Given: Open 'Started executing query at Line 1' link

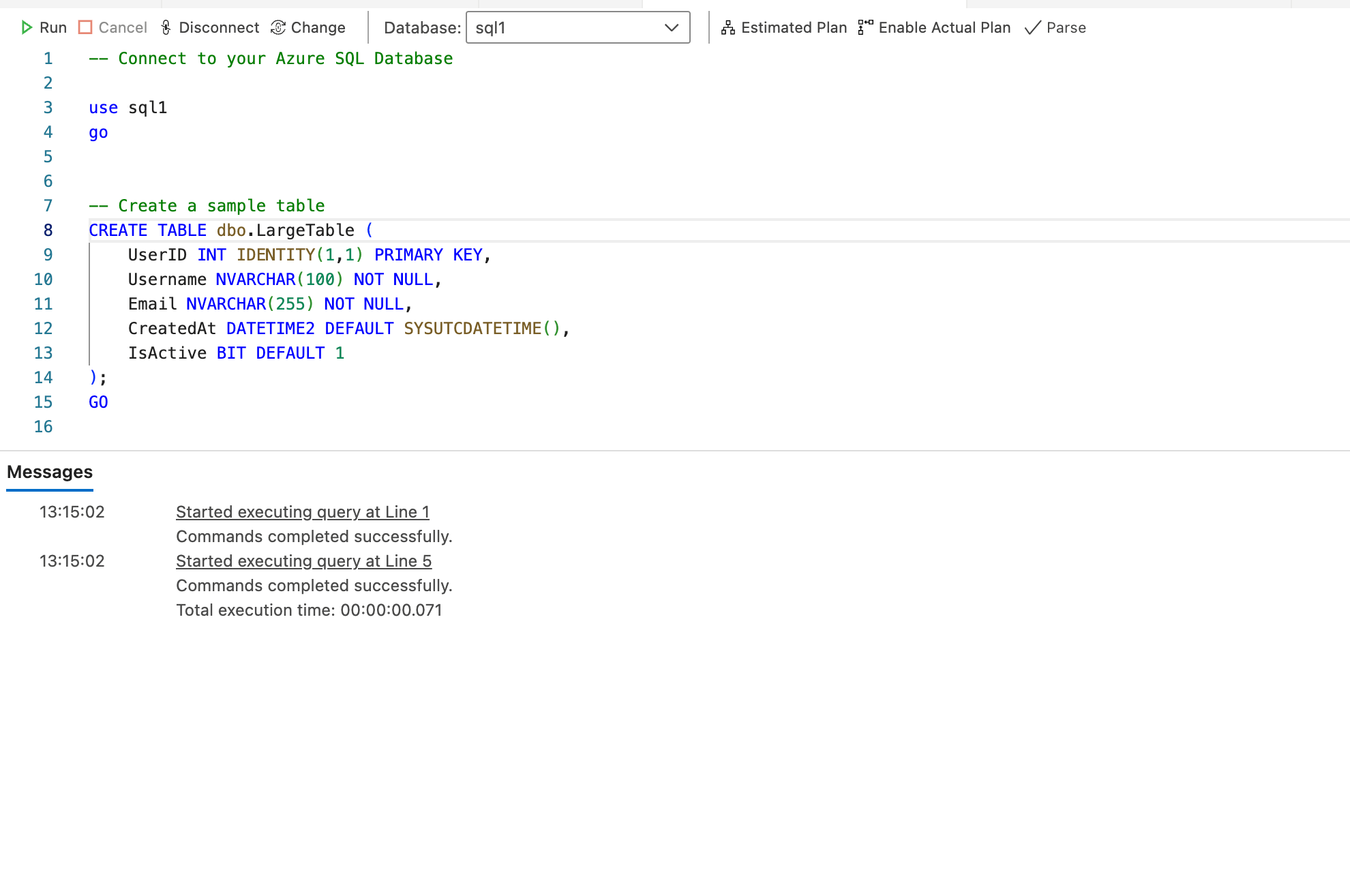Looking at the screenshot, I should pos(303,512).
